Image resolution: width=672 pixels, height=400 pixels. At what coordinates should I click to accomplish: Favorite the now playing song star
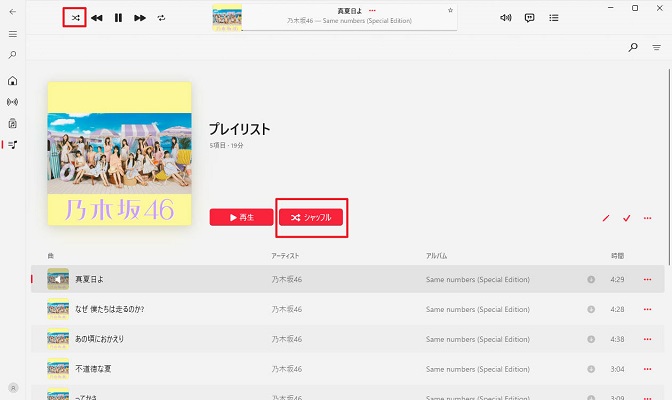pos(450,10)
